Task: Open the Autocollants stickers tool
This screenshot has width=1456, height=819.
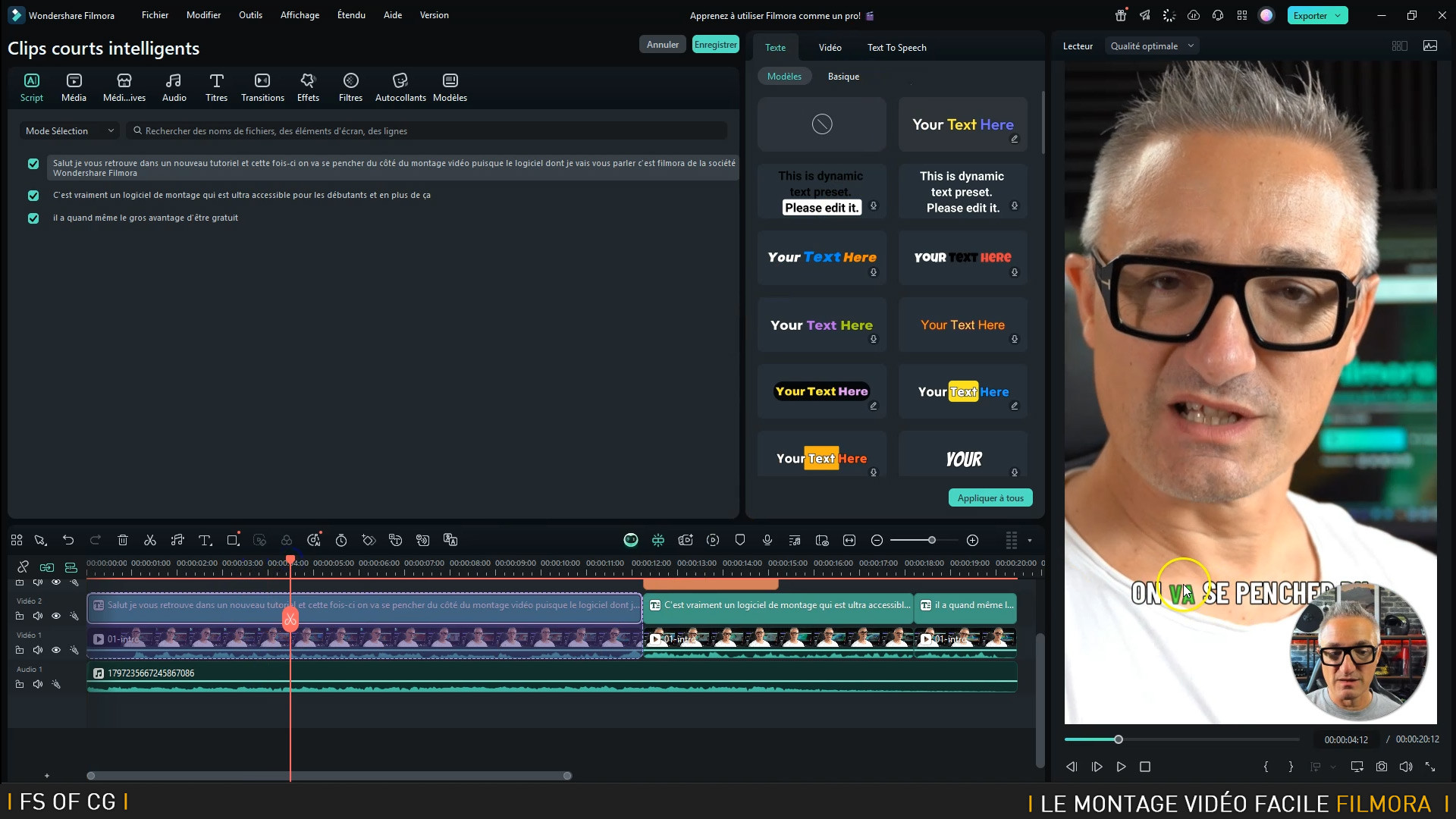Action: (400, 87)
